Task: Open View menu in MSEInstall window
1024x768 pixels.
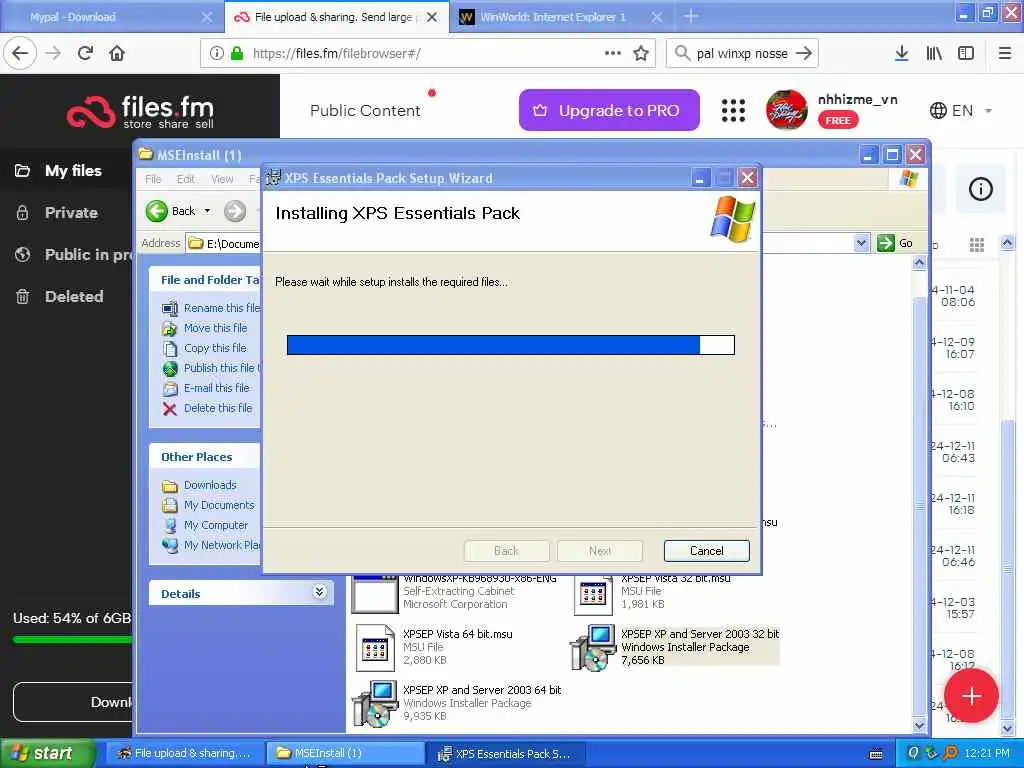Action: click(222, 179)
